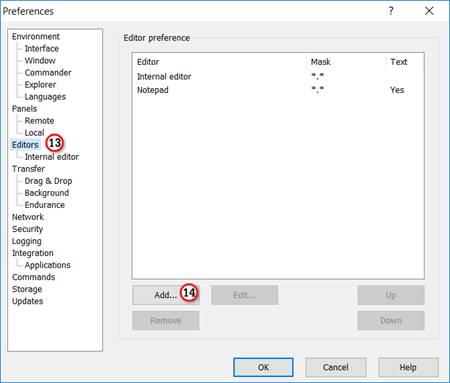Viewport: 450px width, 383px height.
Task: Open Local panel settings
Action: click(x=34, y=133)
